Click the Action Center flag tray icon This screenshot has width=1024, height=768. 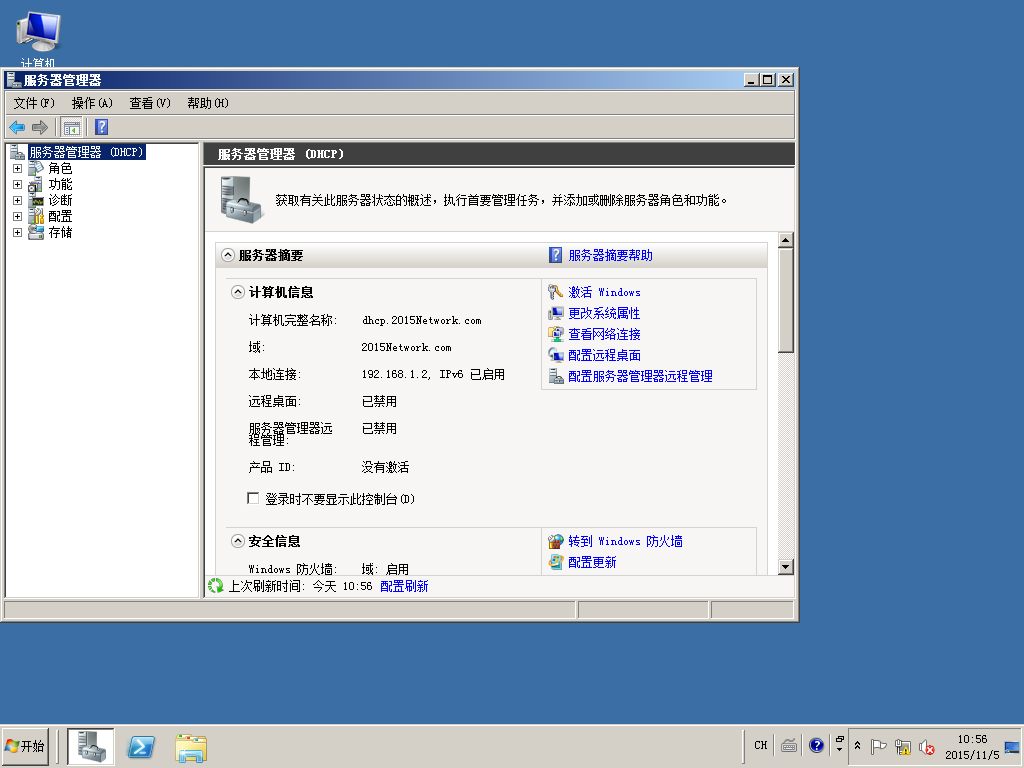click(x=879, y=746)
